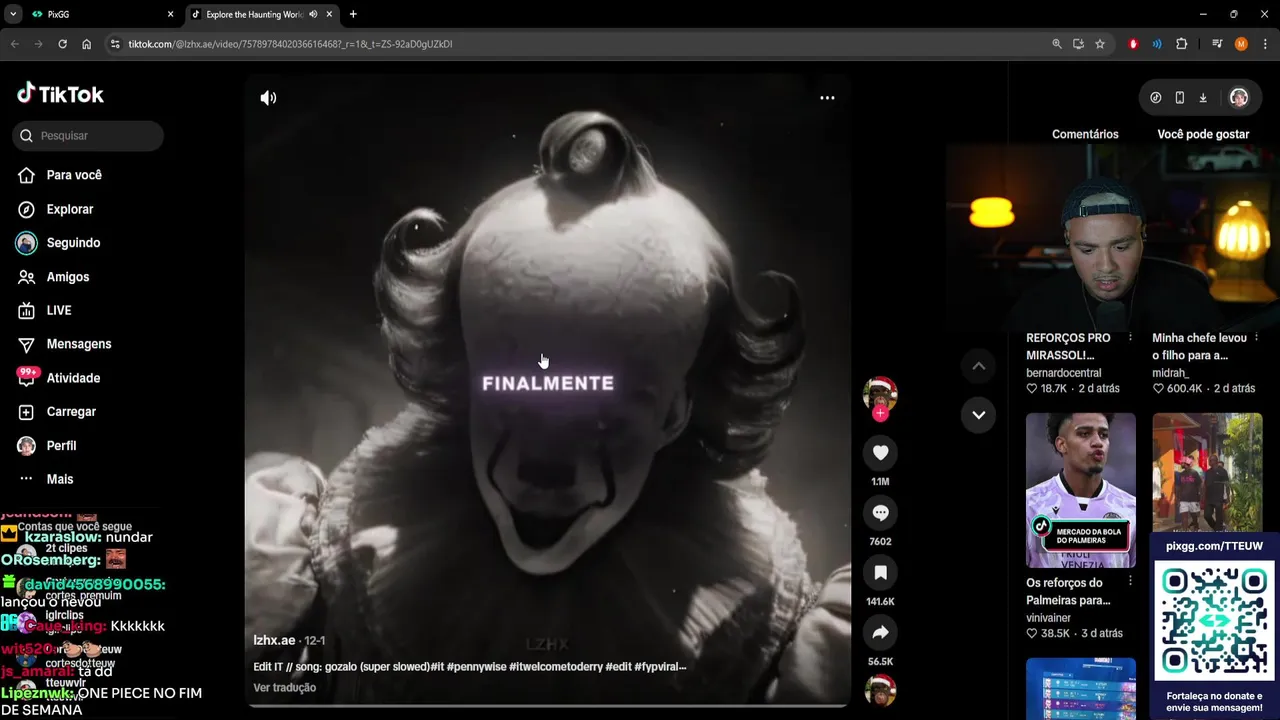1280x720 pixels.
Task: Open the blue sound waves extension
Action: 1157,44
